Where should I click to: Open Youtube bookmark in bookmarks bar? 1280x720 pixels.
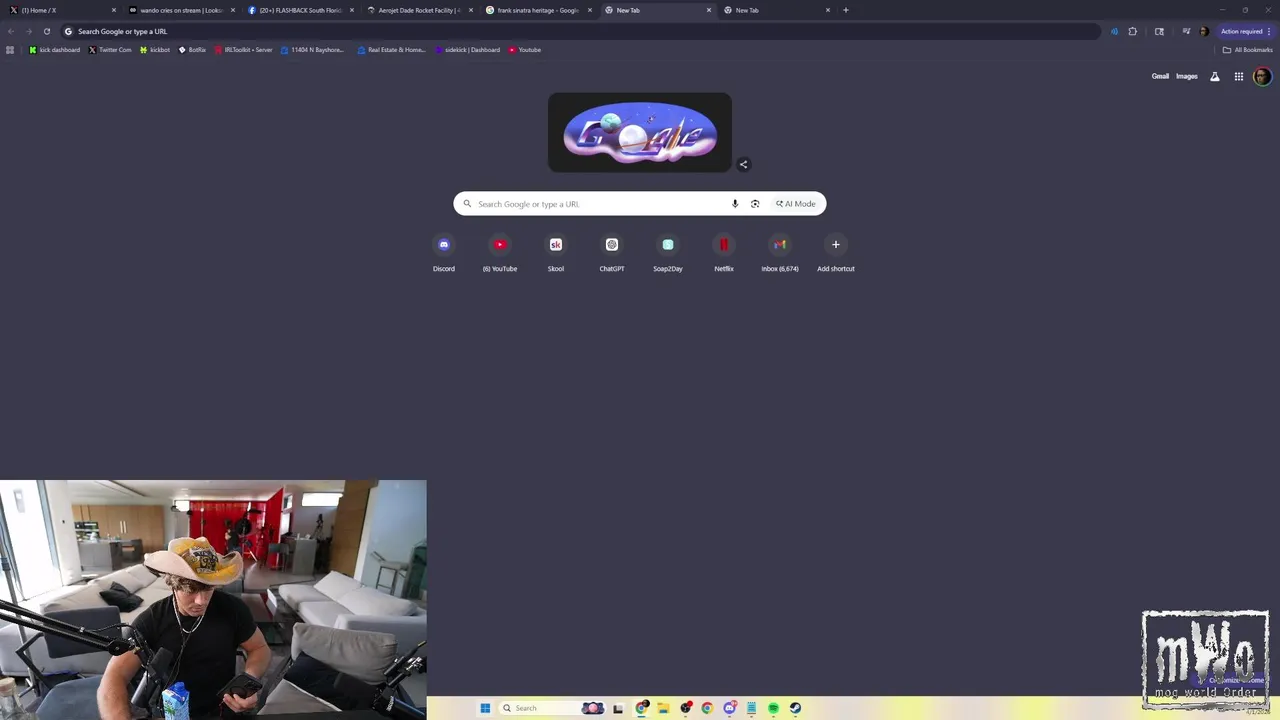coord(525,50)
